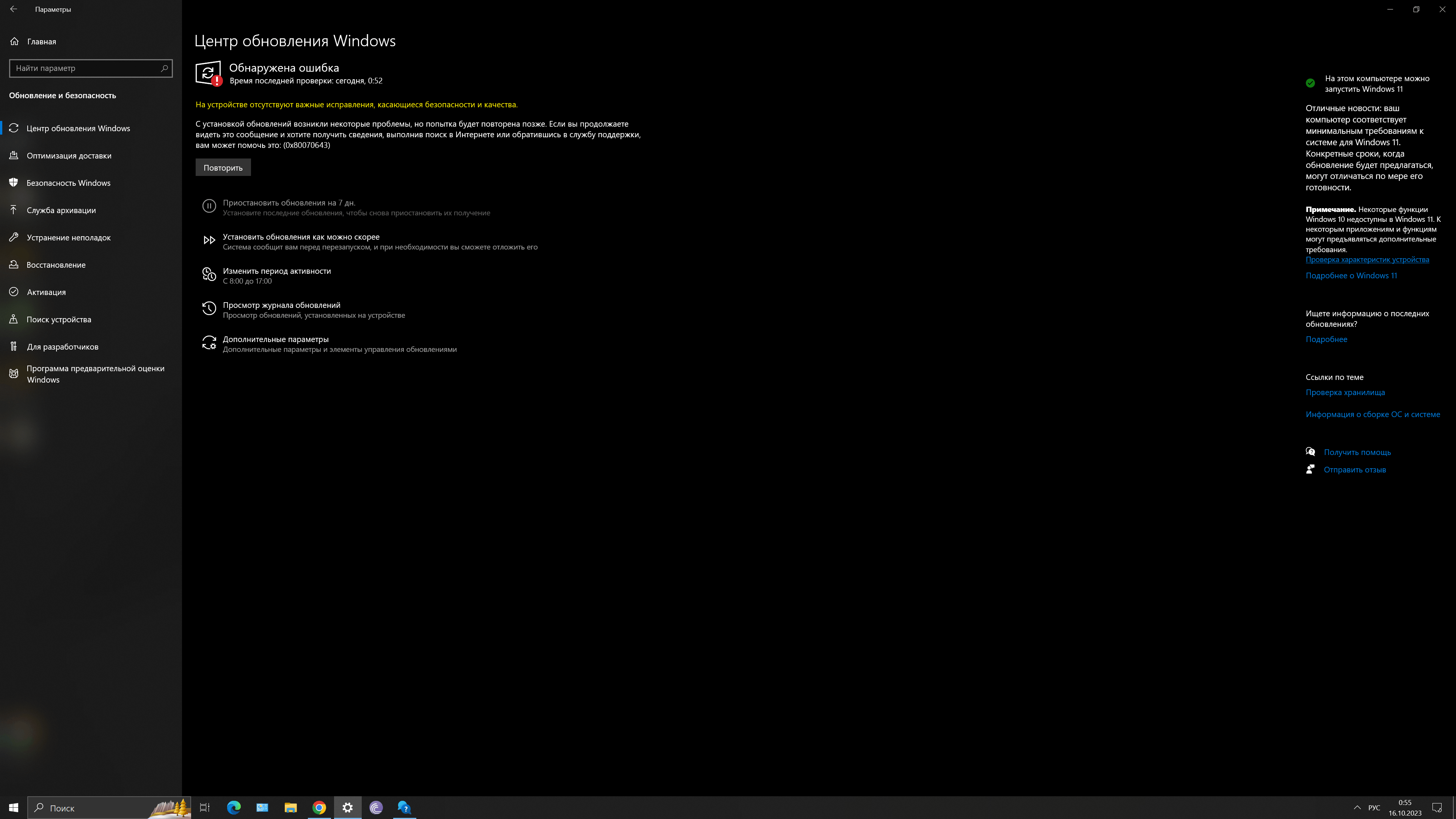Image resolution: width=1456 pixels, height=819 pixels.
Task: Click Установить обновления как можно скорее
Action: point(301,237)
